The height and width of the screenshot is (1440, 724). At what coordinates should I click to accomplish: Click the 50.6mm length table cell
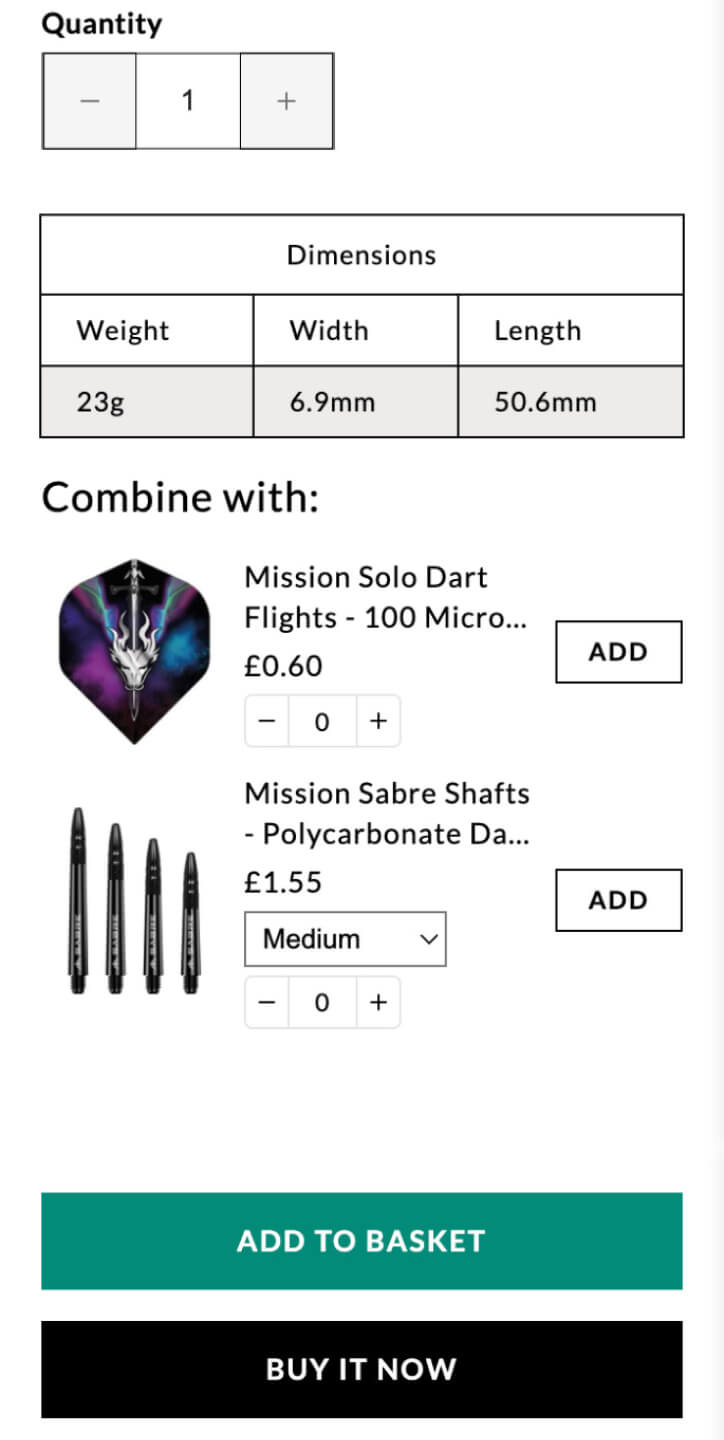pyautogui.click(x=570, y=402)
